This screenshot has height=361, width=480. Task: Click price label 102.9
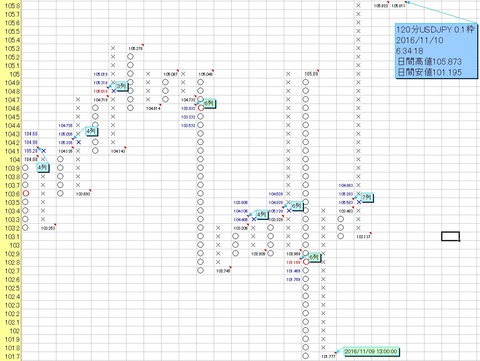pyautogui.click(x=12, y=254)
